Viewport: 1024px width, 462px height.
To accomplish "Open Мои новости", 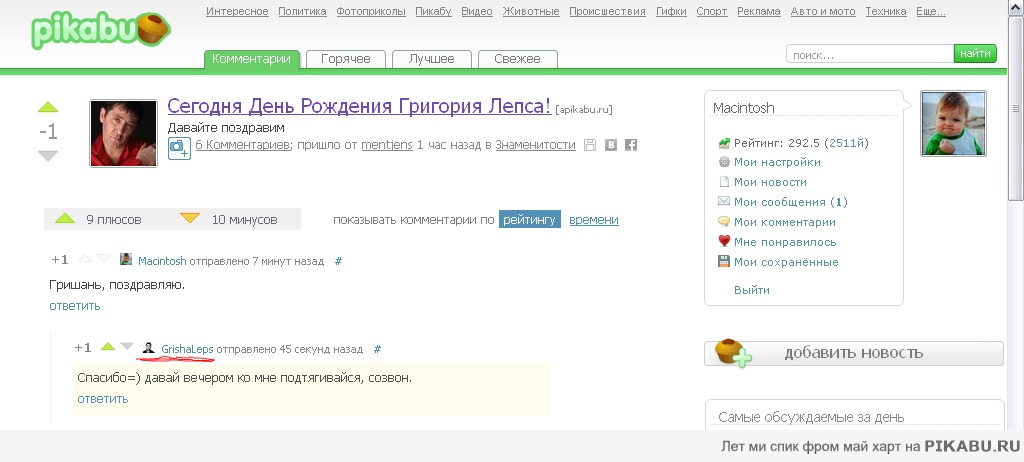I will pyautogui.click(x=770, y=182).
